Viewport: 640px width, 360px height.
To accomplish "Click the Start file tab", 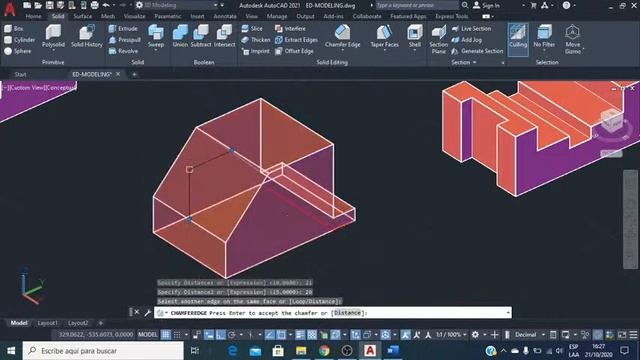I will [20, 74].
